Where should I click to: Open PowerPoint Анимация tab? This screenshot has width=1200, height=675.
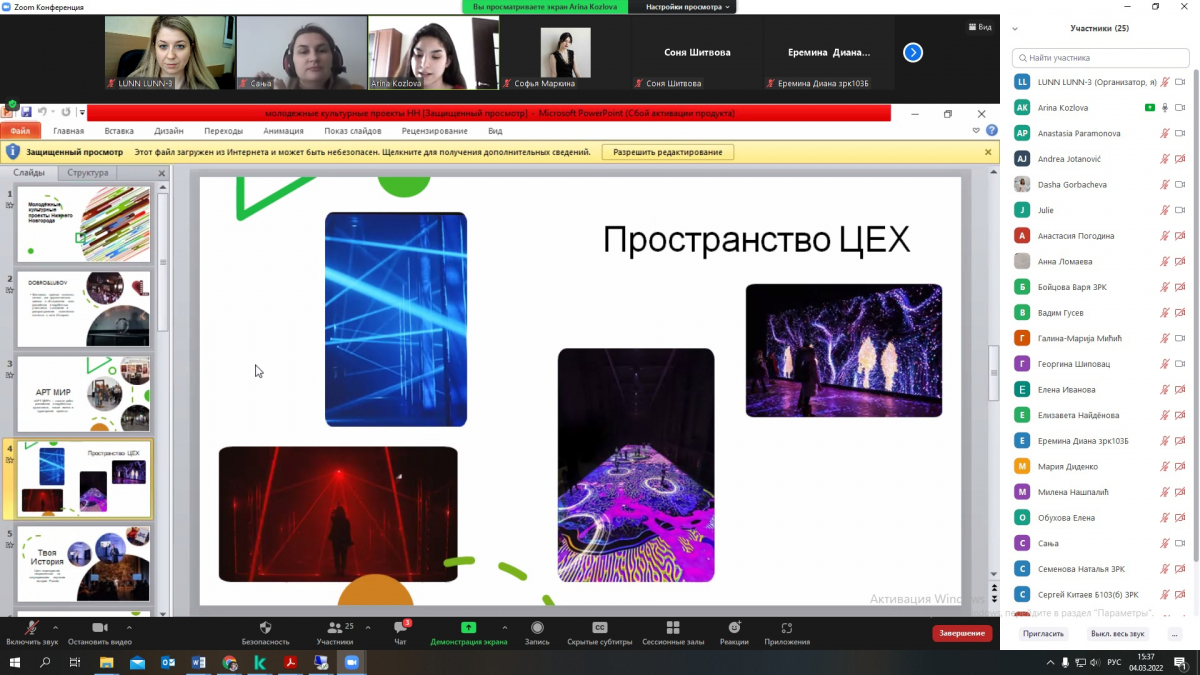click(284, 131)
